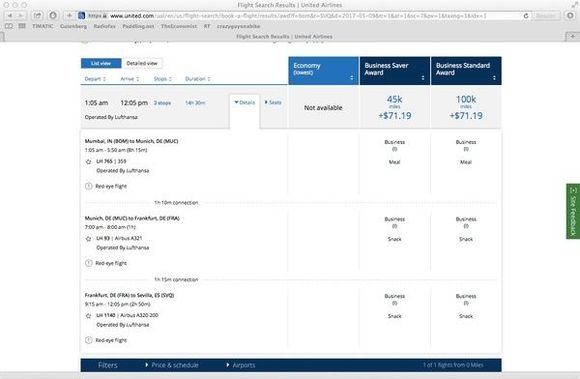Click red-eye info icon for Frankfurt–Sevilla flight
Screen dimensions: 580x379
[x=88, y=340]
